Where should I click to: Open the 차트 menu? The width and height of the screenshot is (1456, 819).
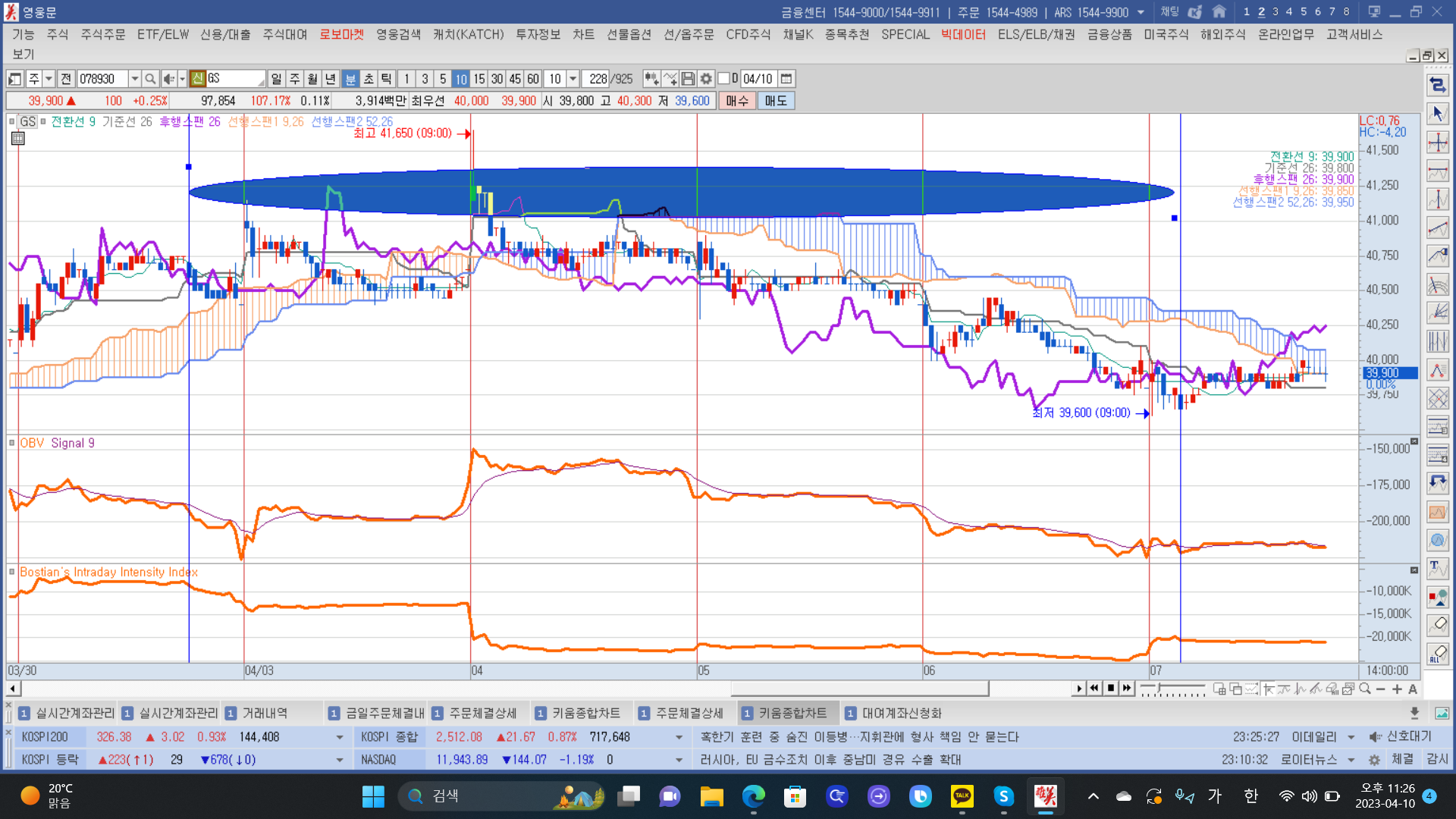[583, 35]
